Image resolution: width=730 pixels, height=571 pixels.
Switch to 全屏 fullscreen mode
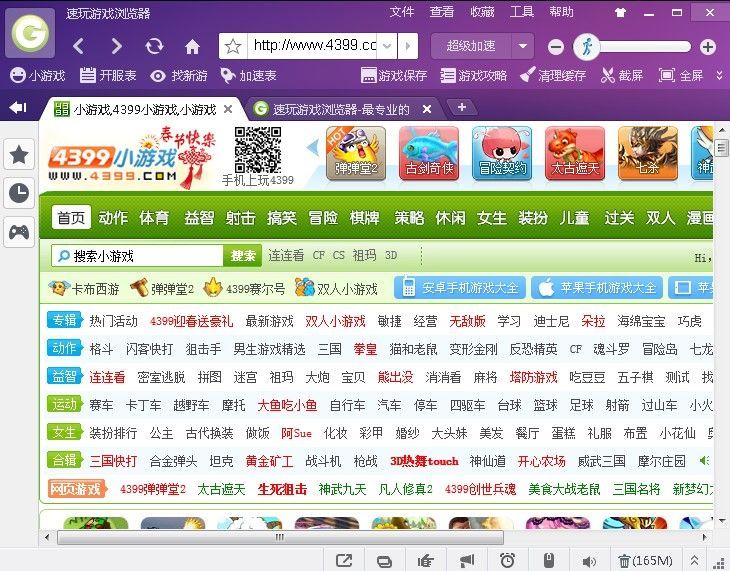click(681, 75)
